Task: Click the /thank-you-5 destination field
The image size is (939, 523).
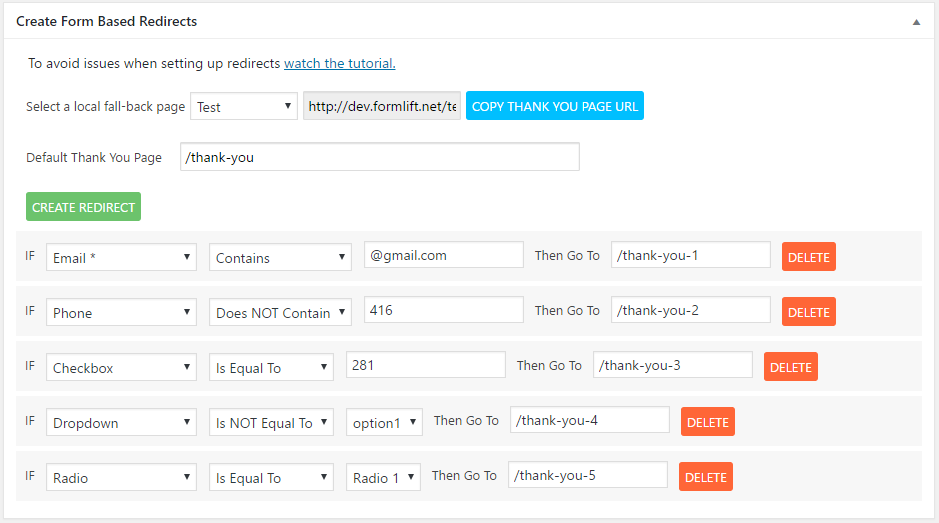Action: 587,475
